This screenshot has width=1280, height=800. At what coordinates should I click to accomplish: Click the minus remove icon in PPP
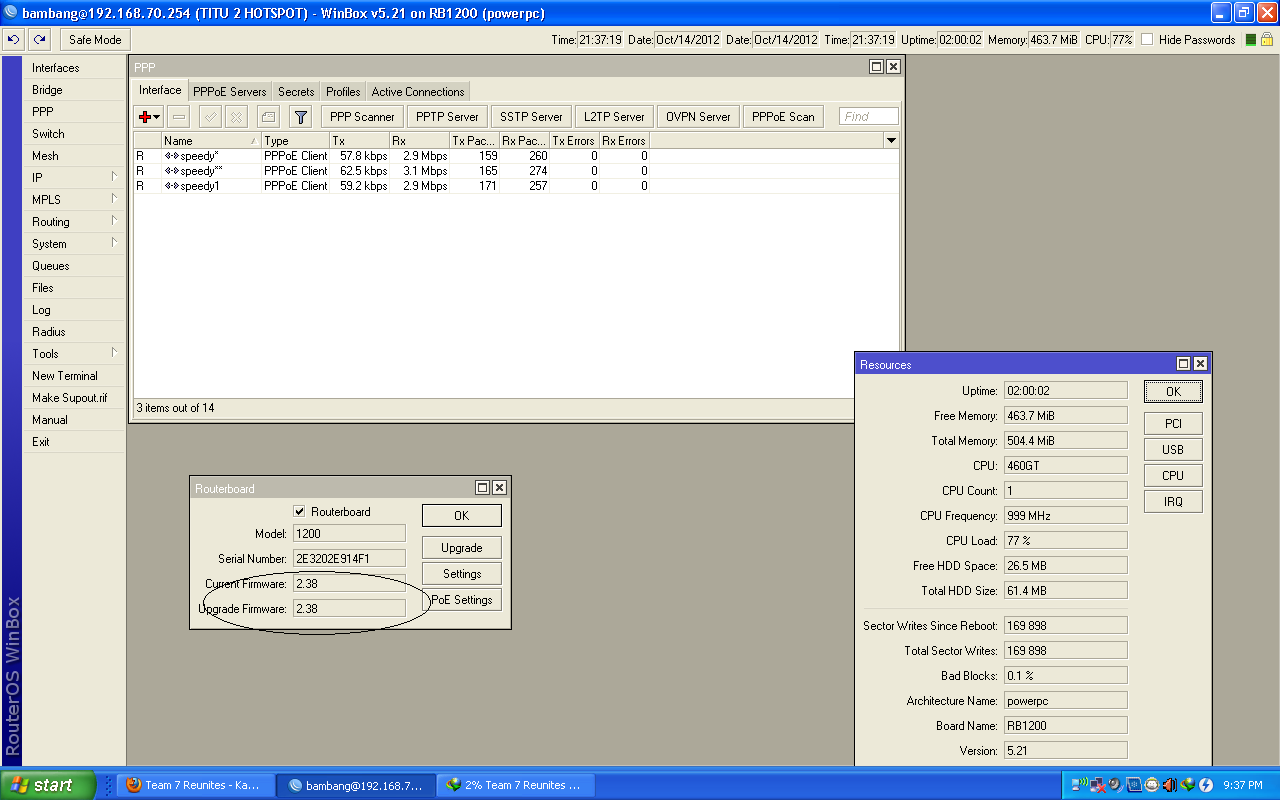tap(178, 117)
